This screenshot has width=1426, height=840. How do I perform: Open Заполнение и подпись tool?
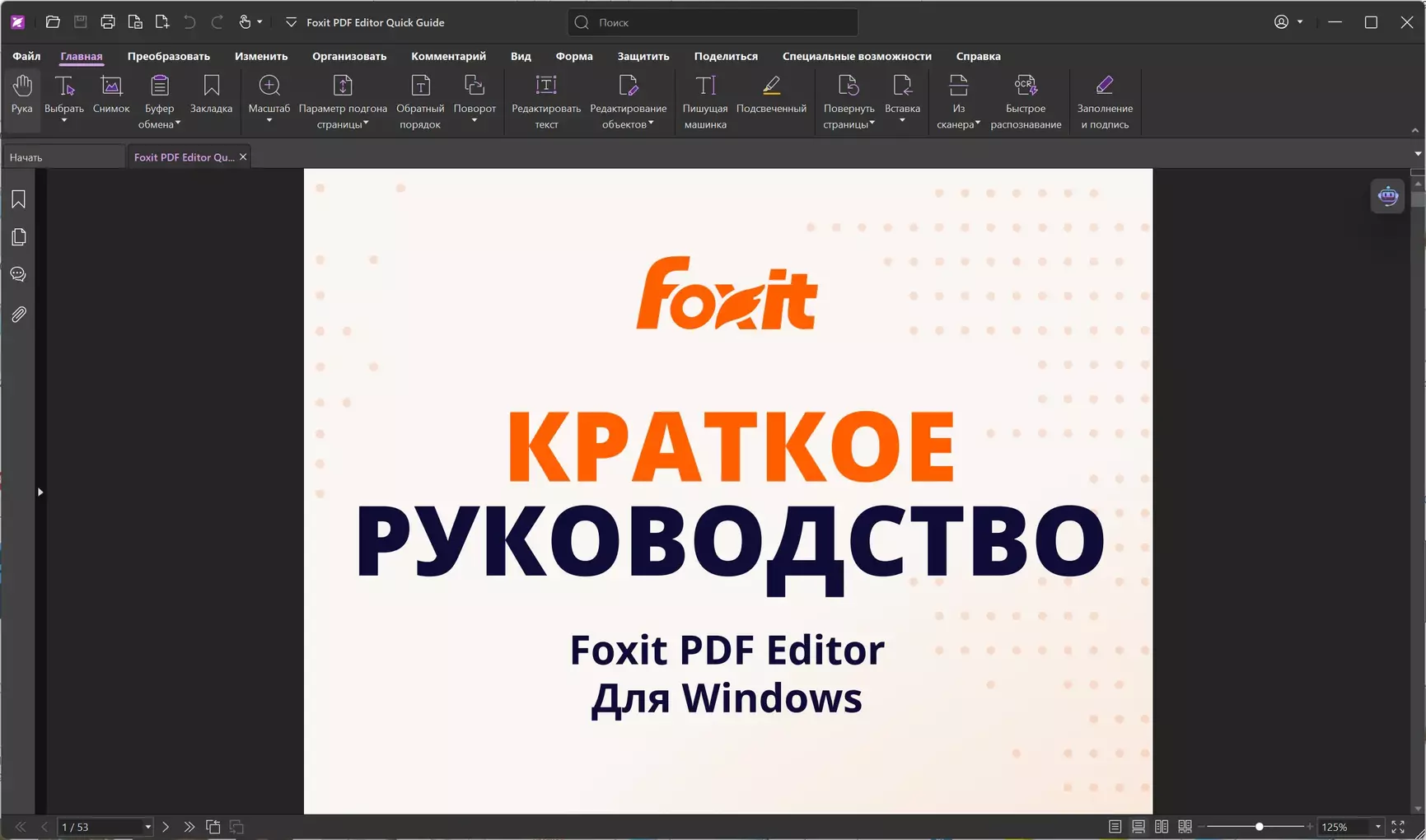[x=1105, y=102]
